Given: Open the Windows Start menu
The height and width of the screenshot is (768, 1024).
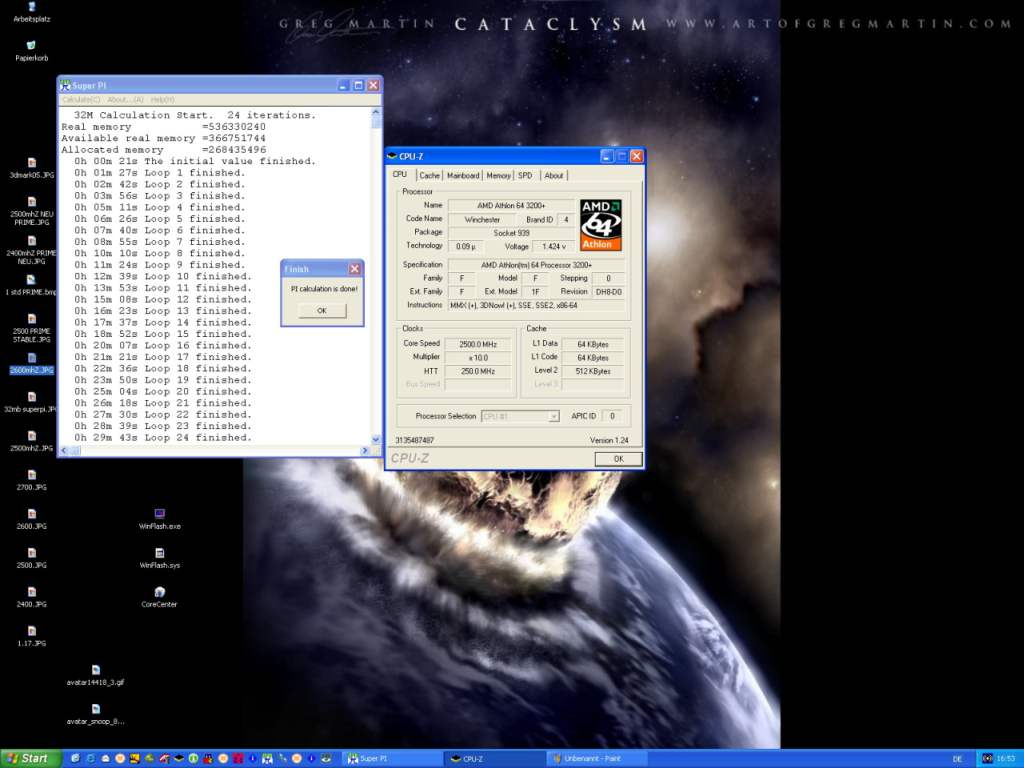Looking at the screenshot, I should click(30, 758).
